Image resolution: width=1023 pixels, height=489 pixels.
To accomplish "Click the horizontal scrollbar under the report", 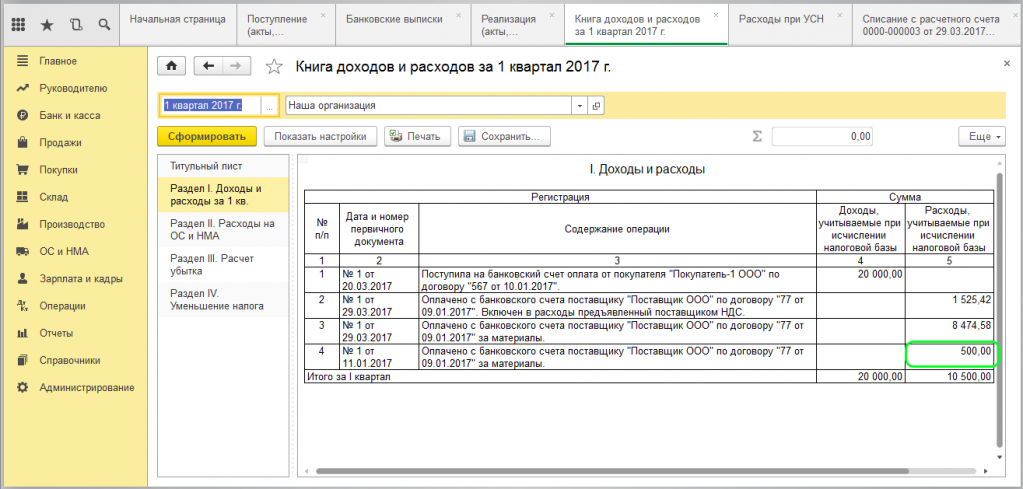I will (x=600, y=470).
